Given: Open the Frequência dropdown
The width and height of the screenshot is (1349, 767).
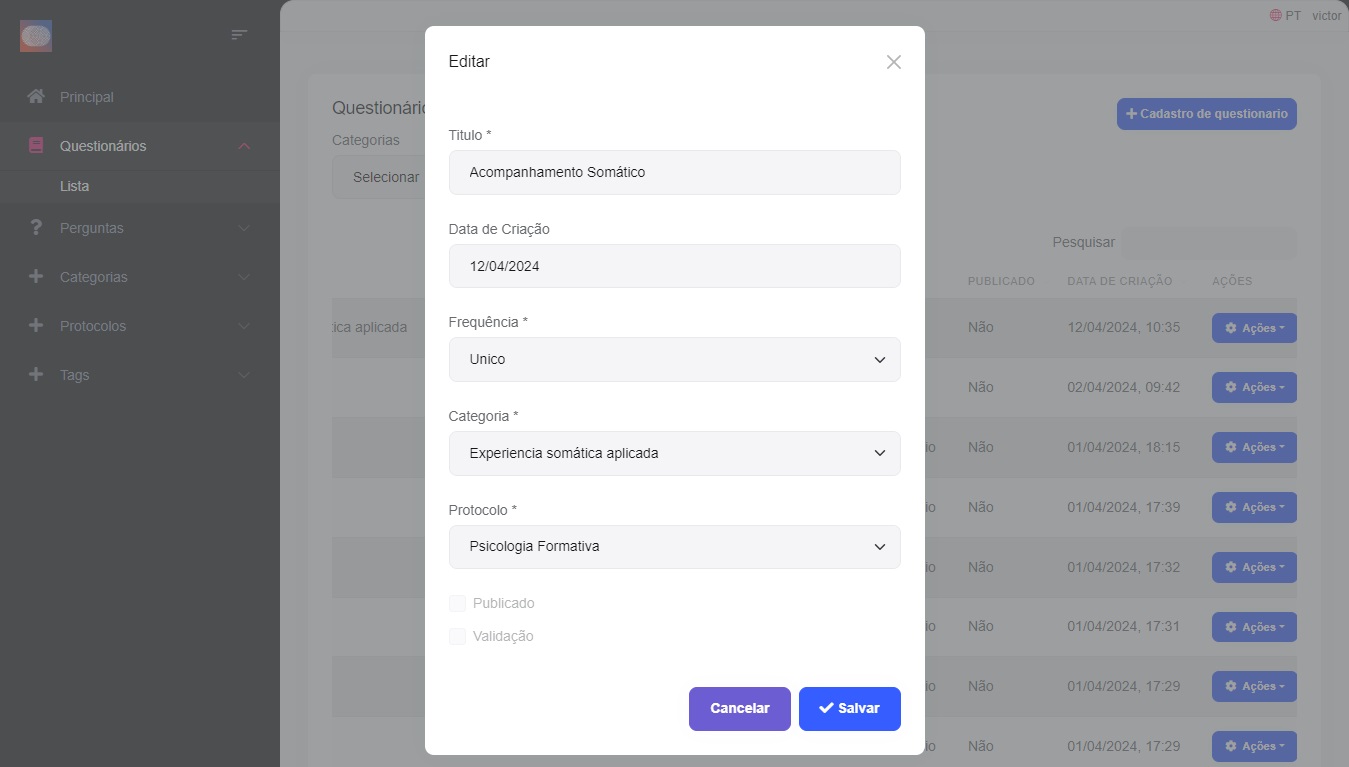Looking at the screenshot, I should pyautogui.click(x=675, y=359).
